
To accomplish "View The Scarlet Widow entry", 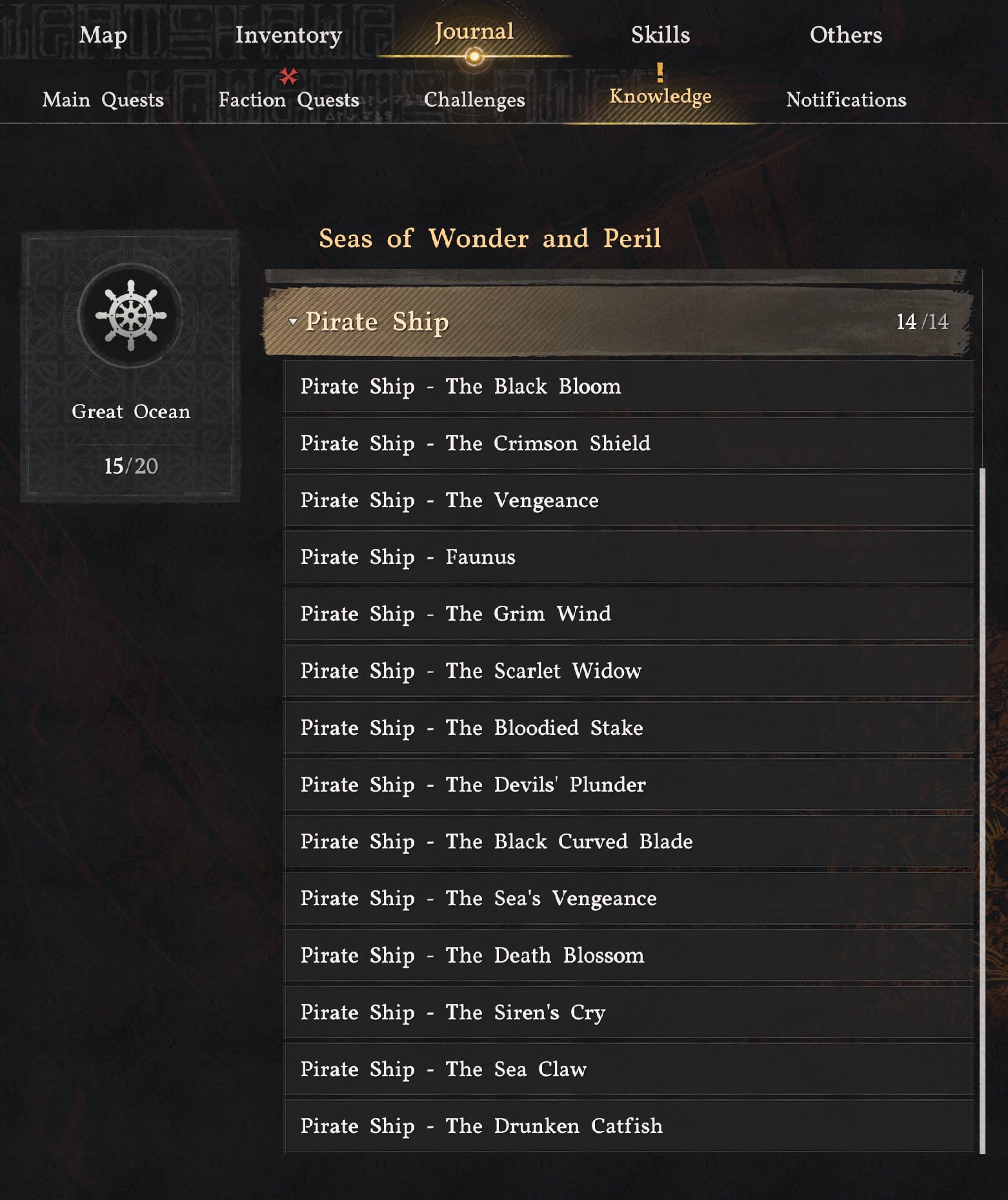I will point(628,671).
